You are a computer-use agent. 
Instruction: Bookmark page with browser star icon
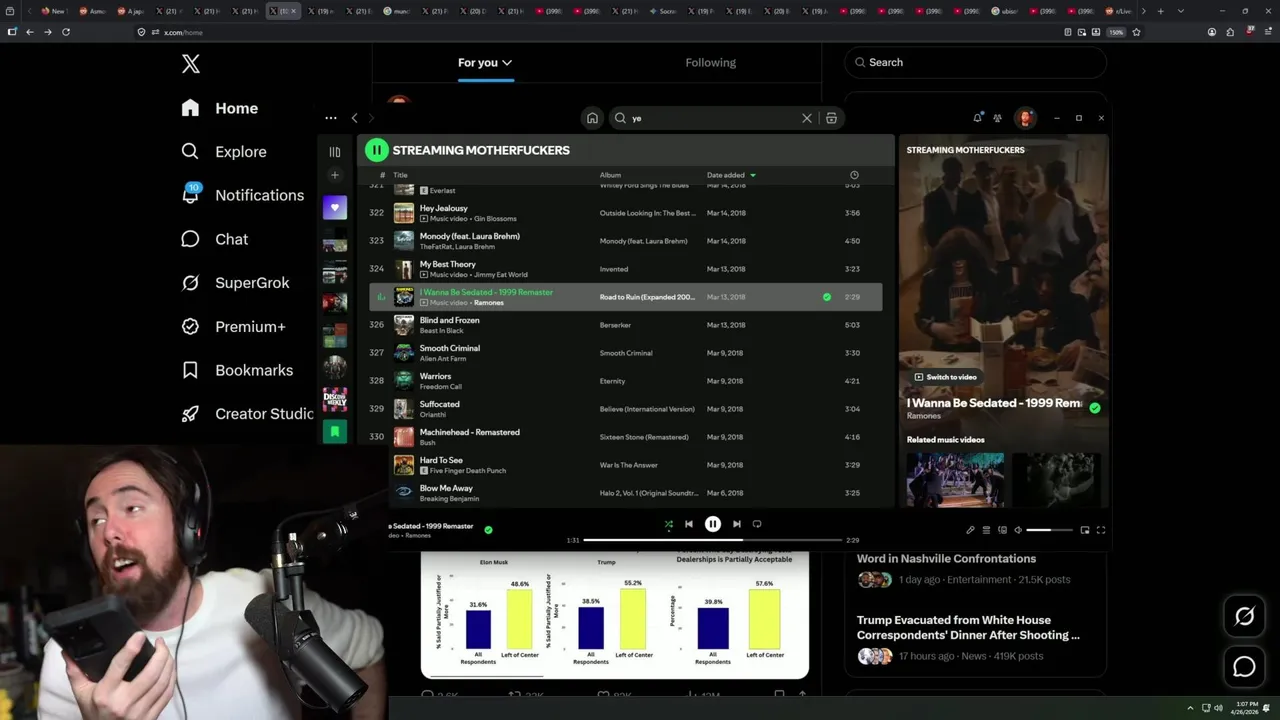pyautogui.click(x=1136, y=32)
